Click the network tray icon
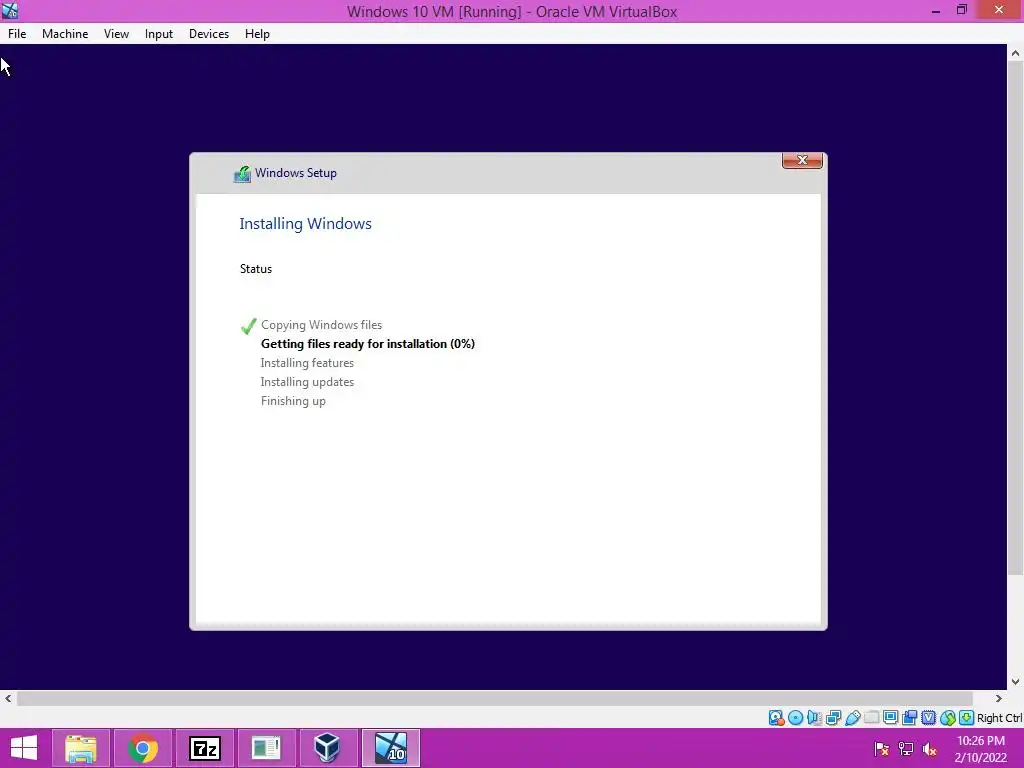This screenshot has height=768, width=1024. tap(906, 749)
